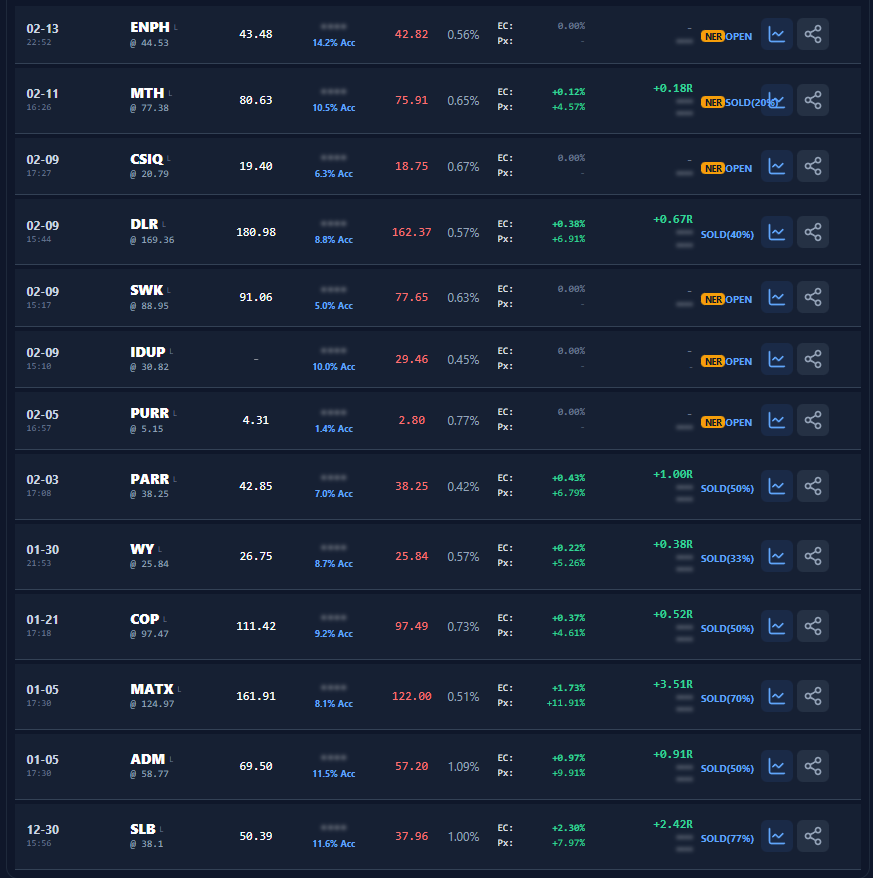Click the MTH ticker symbol
This screenshot has height=878, width=873.
(147, 93)
